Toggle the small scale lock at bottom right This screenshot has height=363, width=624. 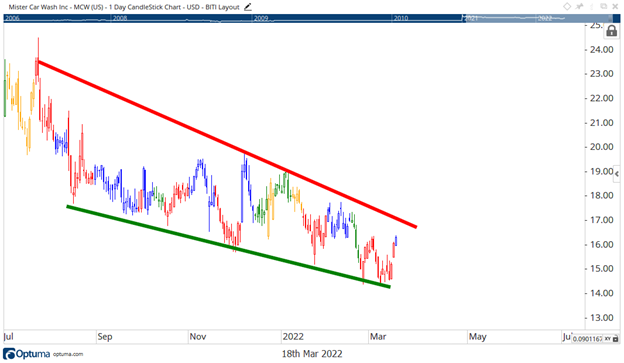coord(616,339)
